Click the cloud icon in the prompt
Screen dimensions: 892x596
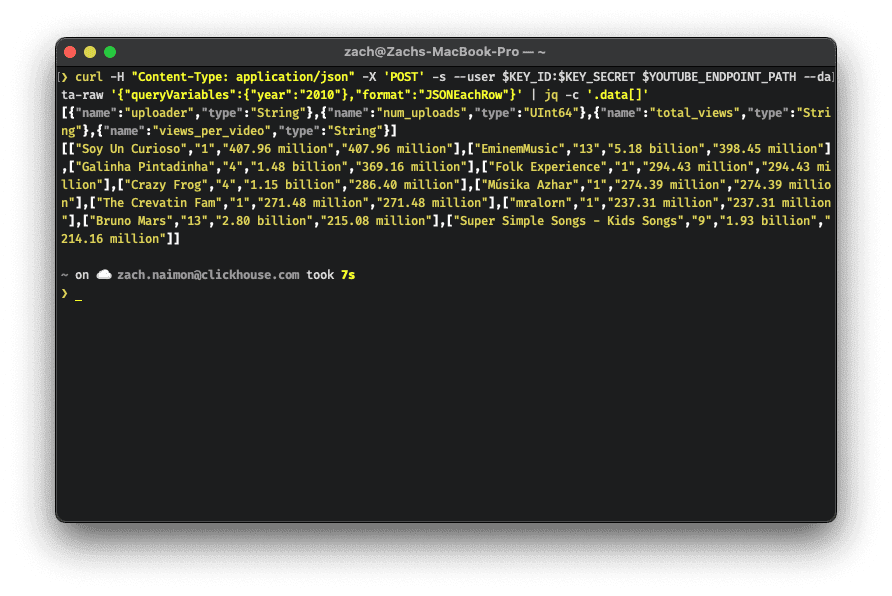tap(104, 275)
